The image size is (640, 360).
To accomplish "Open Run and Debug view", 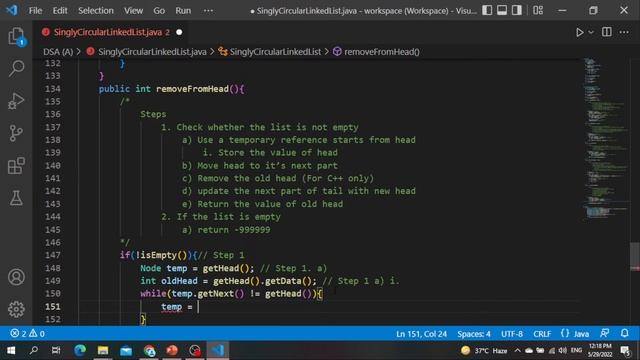I will click(x=16, y=101).
